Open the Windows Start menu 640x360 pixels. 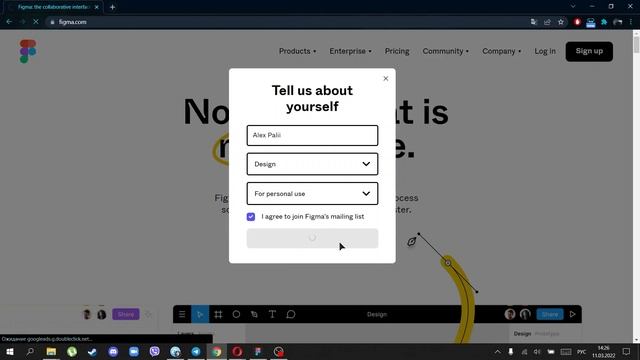(x=10, y=351)
